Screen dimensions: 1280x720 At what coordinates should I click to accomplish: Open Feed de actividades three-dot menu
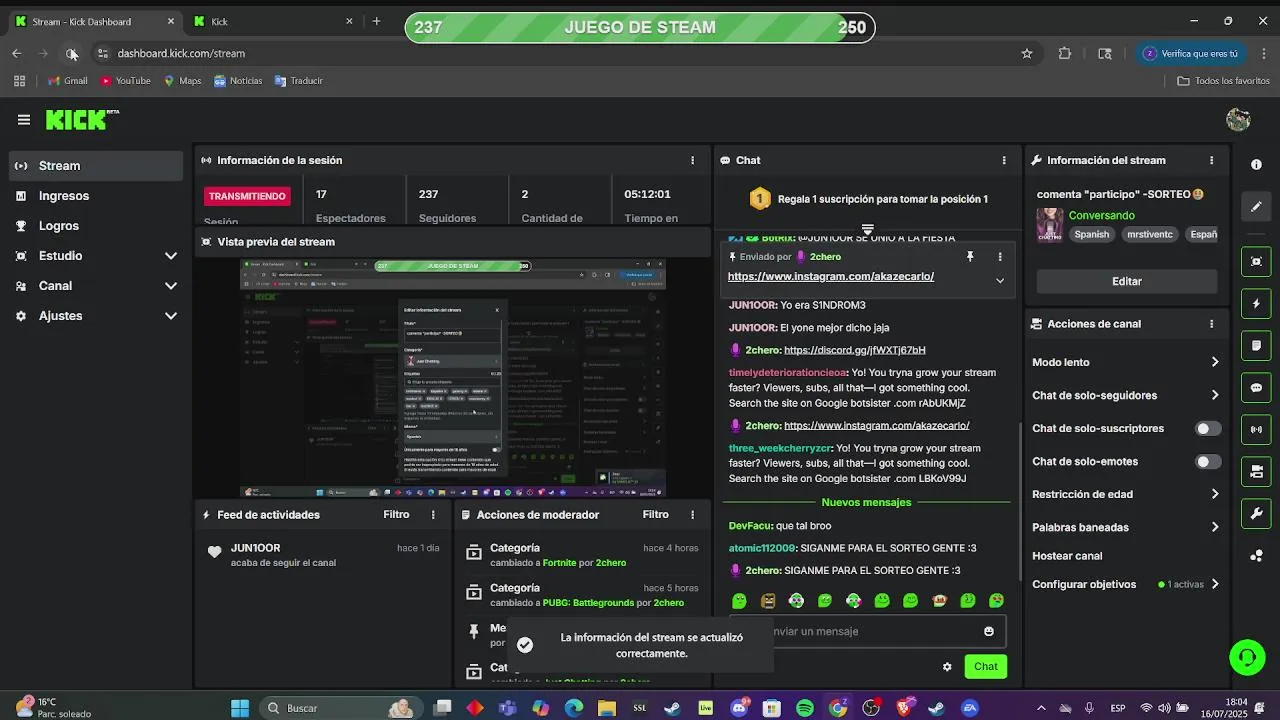coord(433,515)
